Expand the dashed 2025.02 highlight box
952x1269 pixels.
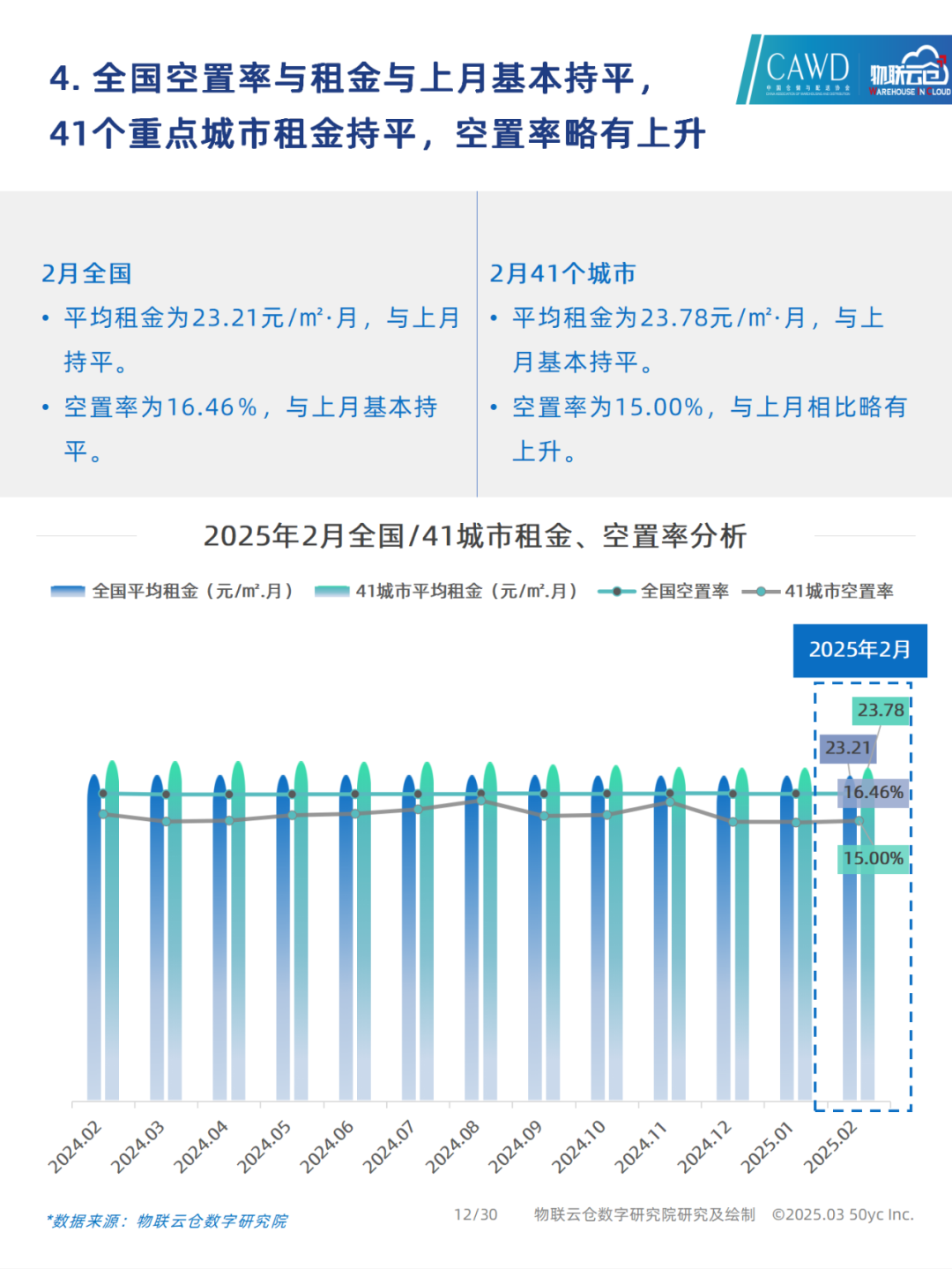point(864,891)
